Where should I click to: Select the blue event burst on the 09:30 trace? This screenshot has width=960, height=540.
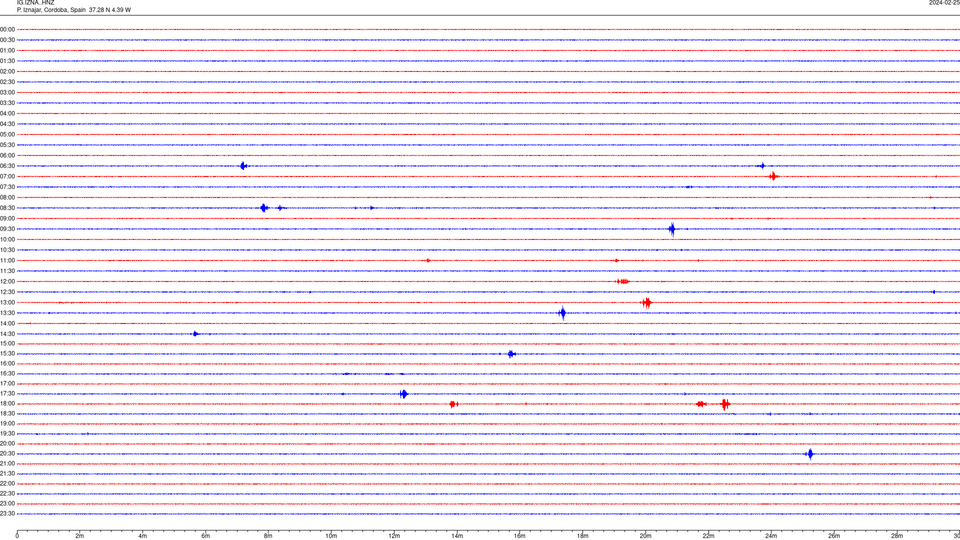(672, 230)
